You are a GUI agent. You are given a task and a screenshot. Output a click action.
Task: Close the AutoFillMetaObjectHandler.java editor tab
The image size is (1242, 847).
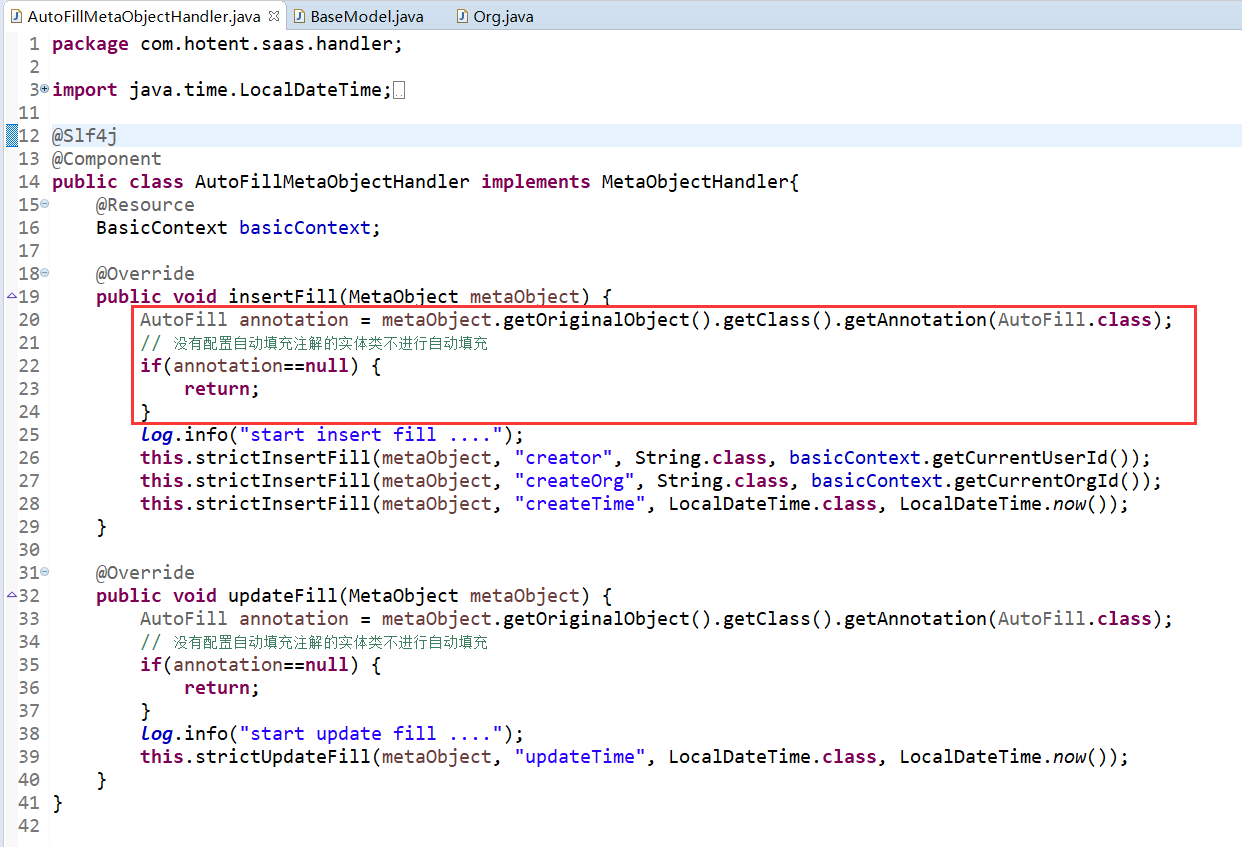274,17
